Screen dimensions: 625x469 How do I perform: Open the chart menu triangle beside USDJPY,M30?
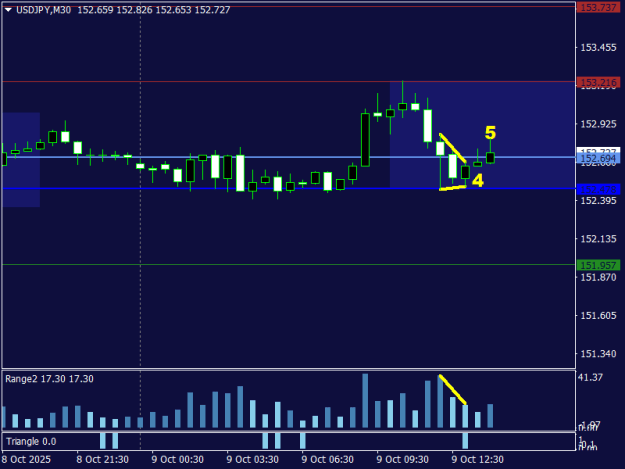(x=8, y=10)
